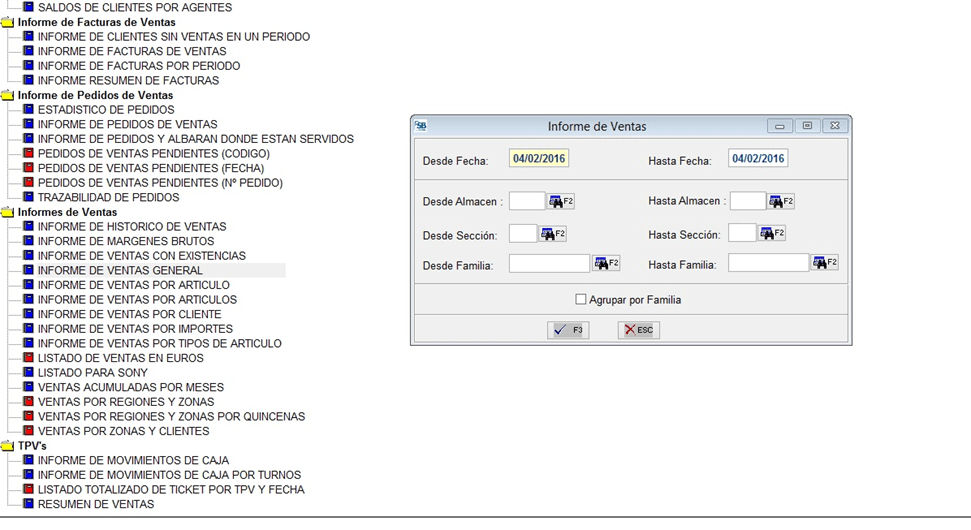Collapse Informe de Facturas de Ventas folder
Image resolution: width=971 pixels, height=530 pixels.
(8, 22)
